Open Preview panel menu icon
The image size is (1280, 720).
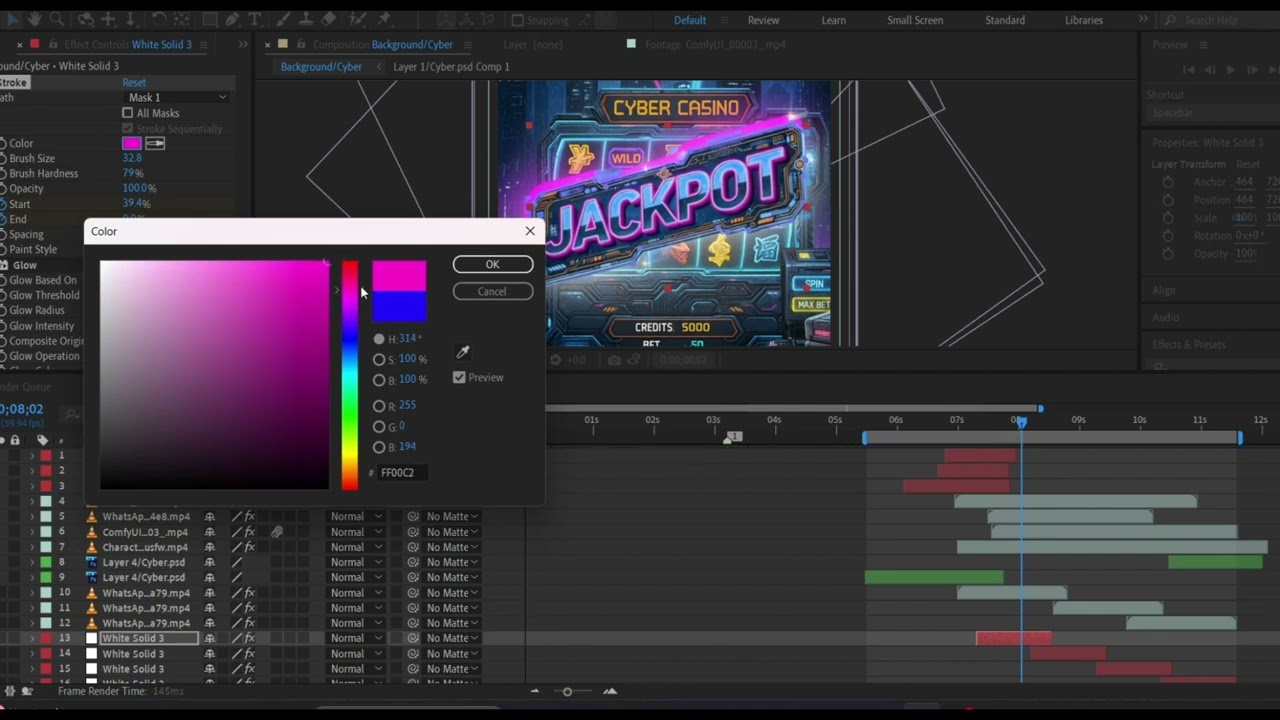(1203, 45)
